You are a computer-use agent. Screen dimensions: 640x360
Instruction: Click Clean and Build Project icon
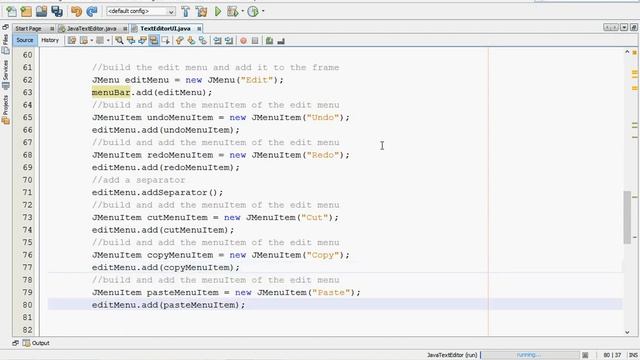pos(201,11)
